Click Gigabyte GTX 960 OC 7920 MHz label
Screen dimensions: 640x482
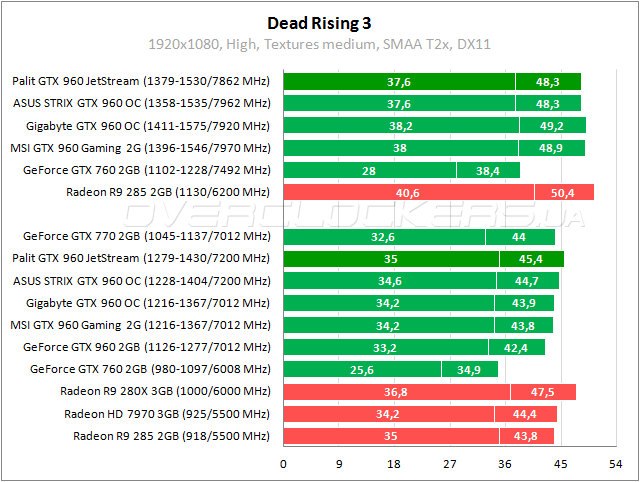coord(149,126)
